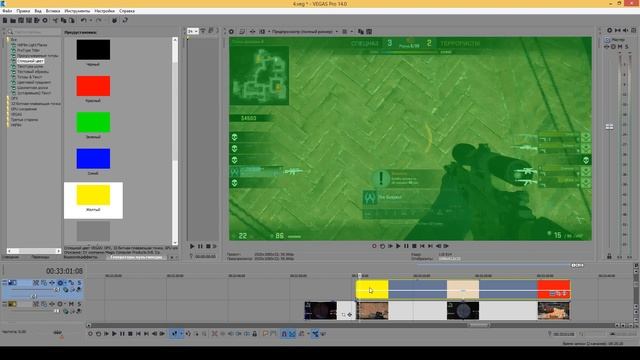Select the blue color preset swatch
This screenshot has width=640, height=360.
(93, 158)
